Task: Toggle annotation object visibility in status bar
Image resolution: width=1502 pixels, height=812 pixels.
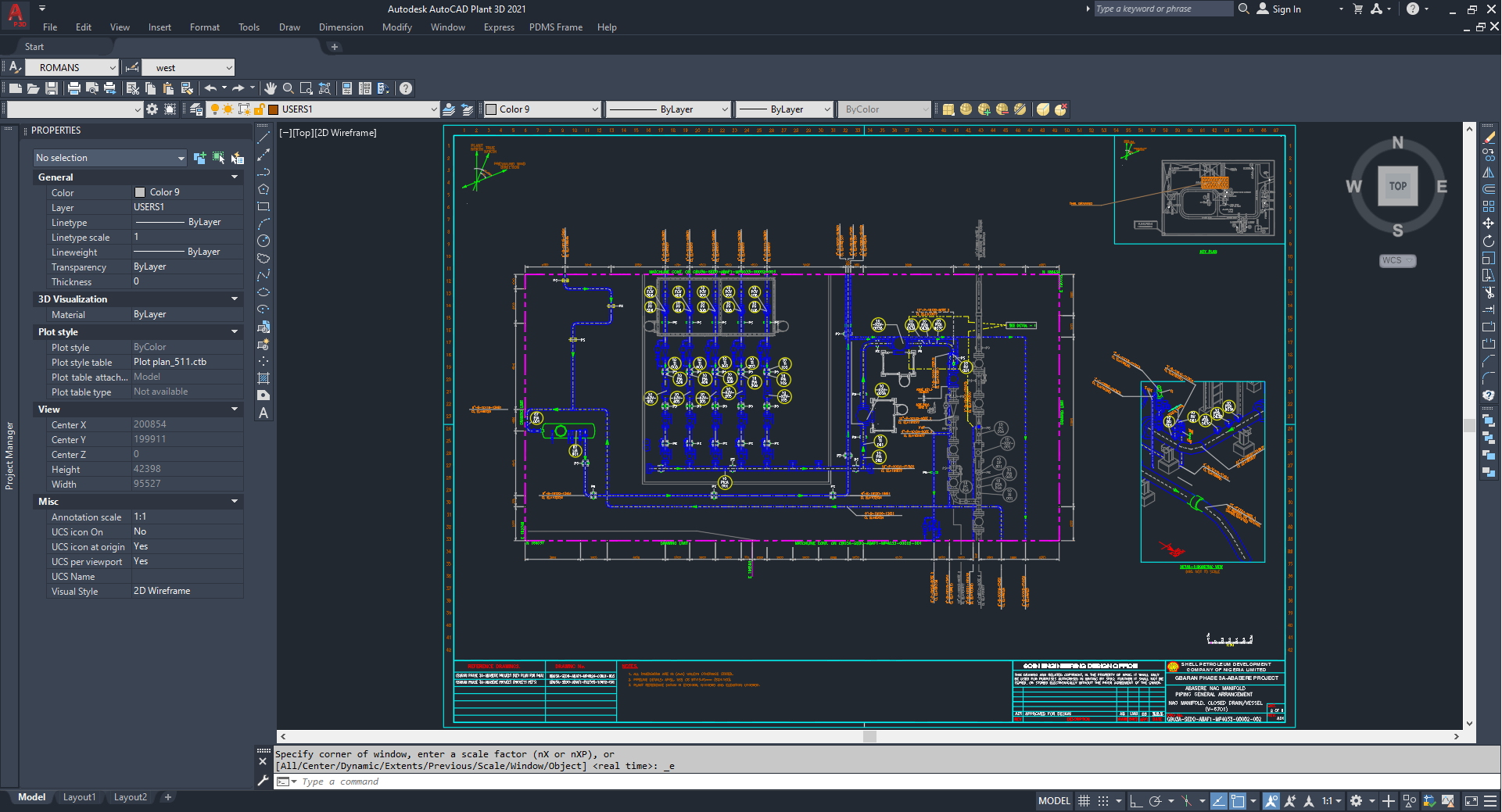Action: [1271, 801]
